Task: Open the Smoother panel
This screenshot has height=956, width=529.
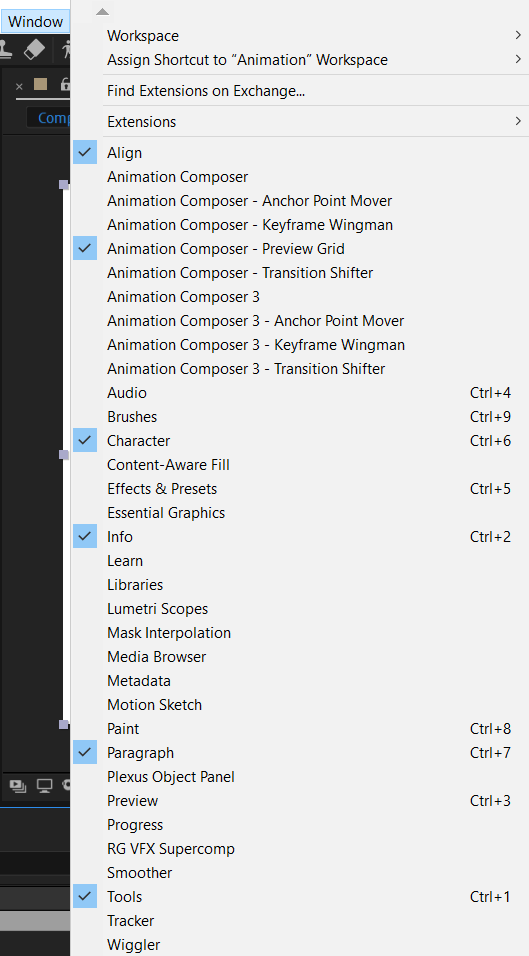Action: tap(299, 873)
